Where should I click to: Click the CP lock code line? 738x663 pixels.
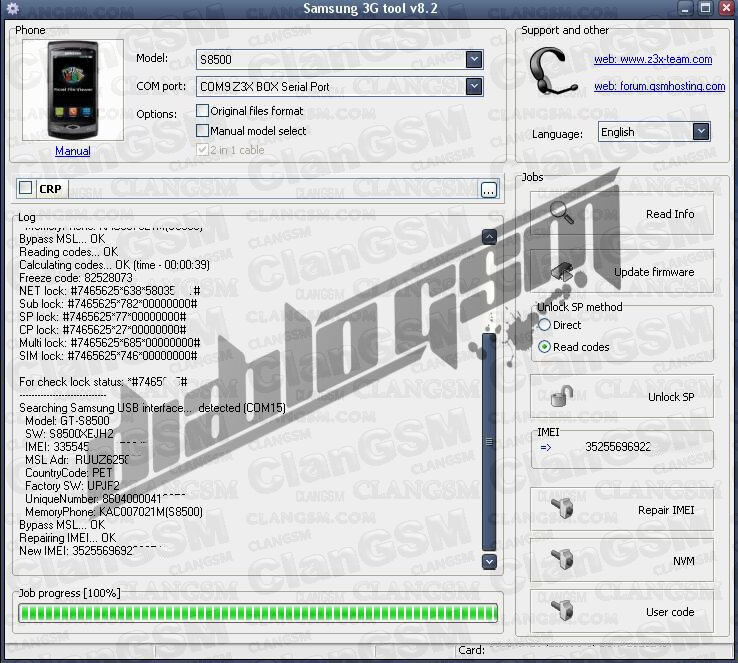pos(103,329)
